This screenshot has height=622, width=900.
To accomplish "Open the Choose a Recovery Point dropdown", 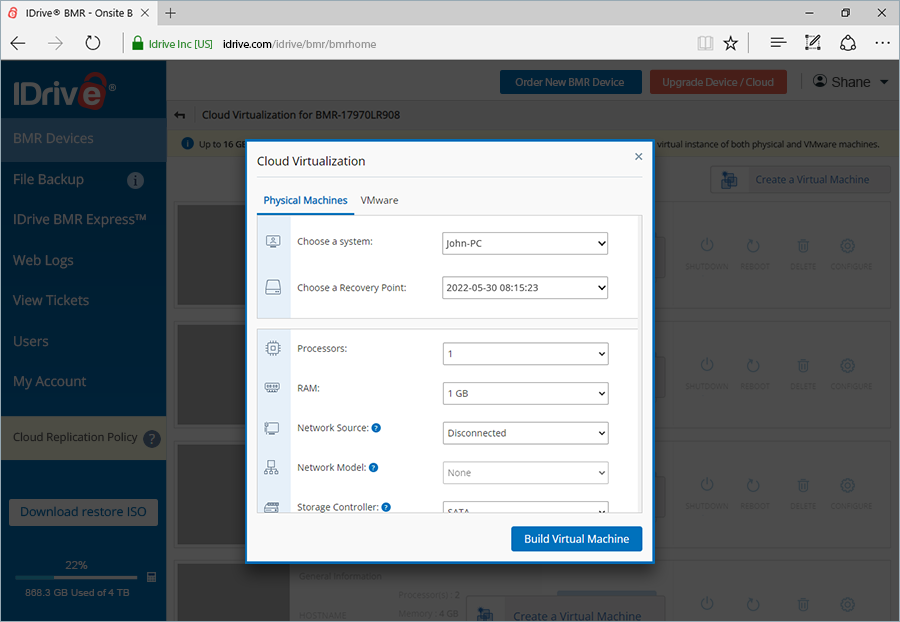I will point(525,287).
